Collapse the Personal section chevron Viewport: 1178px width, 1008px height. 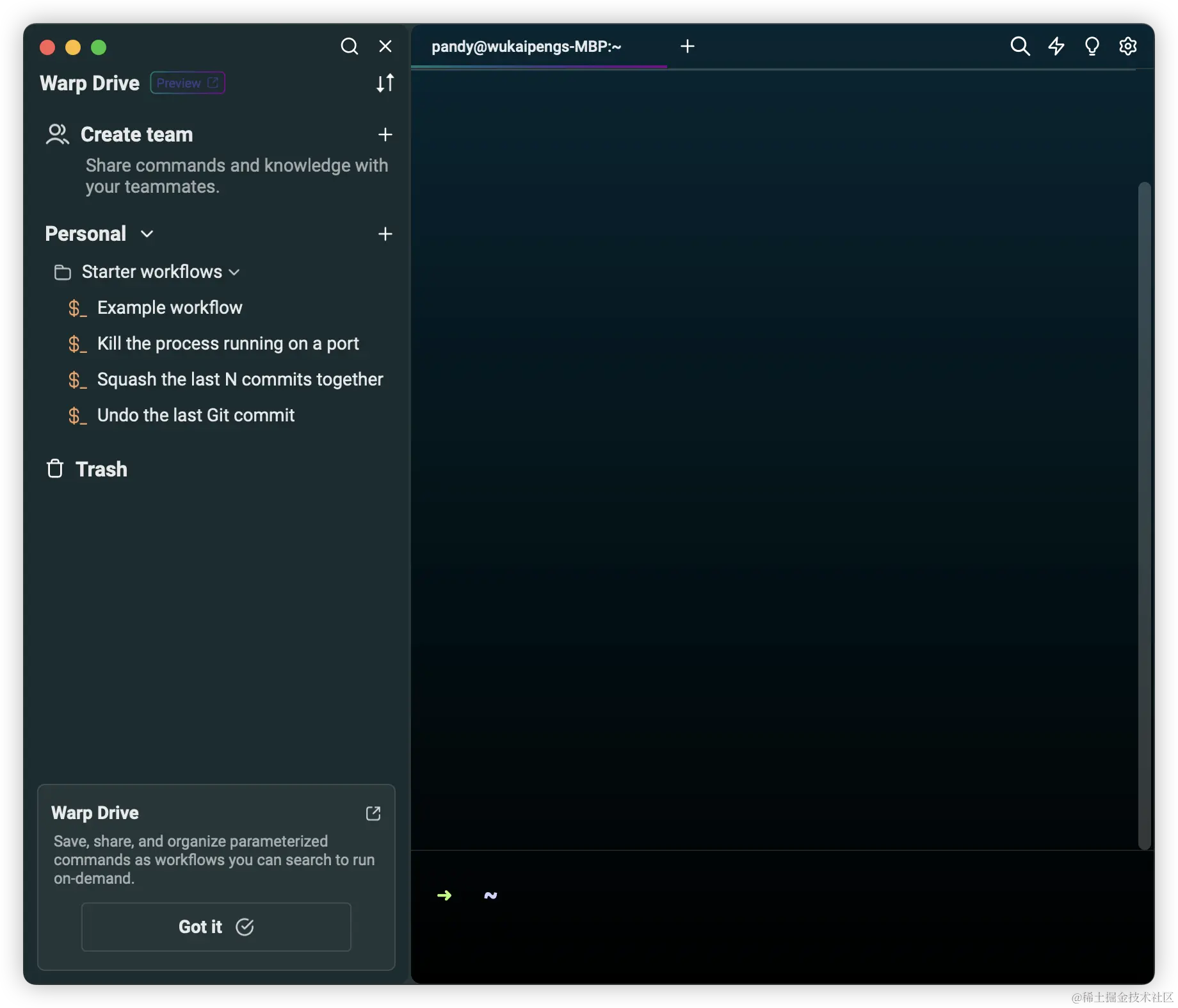147,234
